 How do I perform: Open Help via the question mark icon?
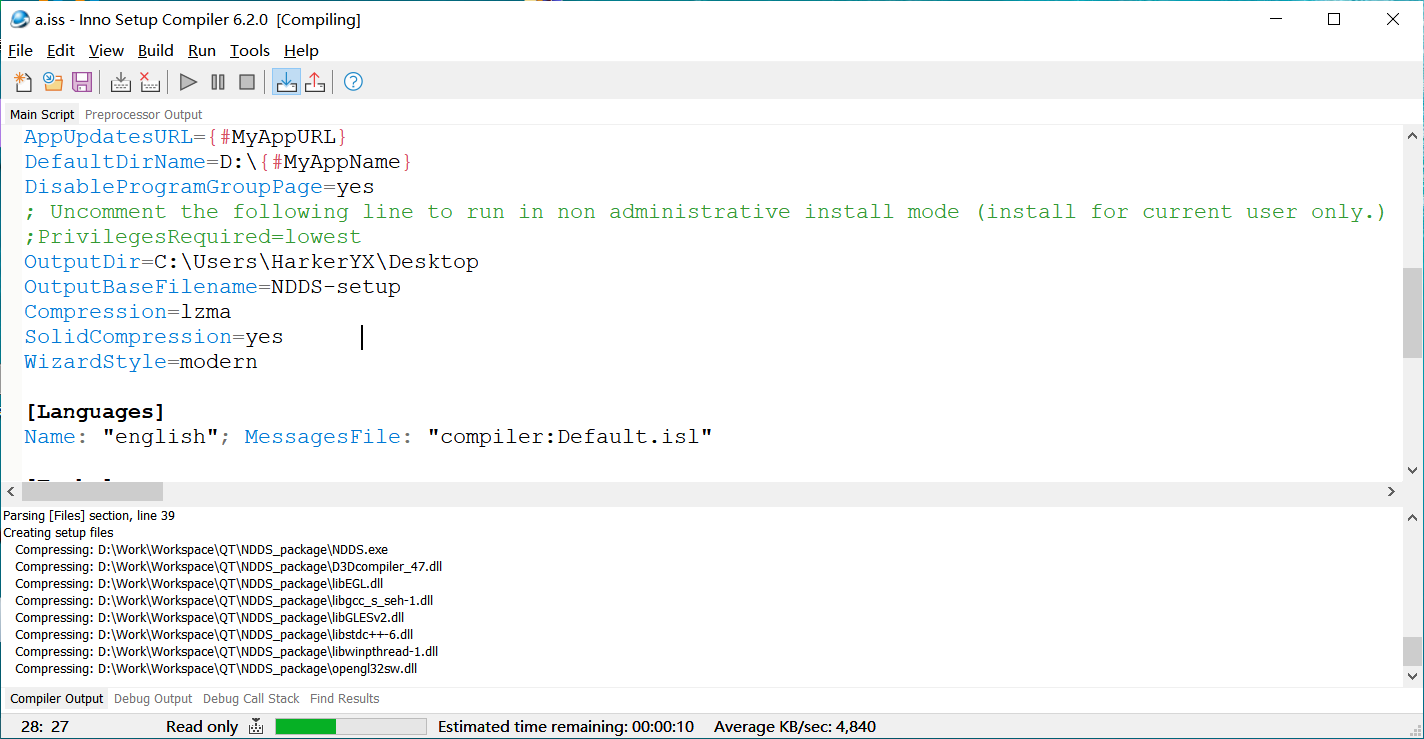point(353,82)
